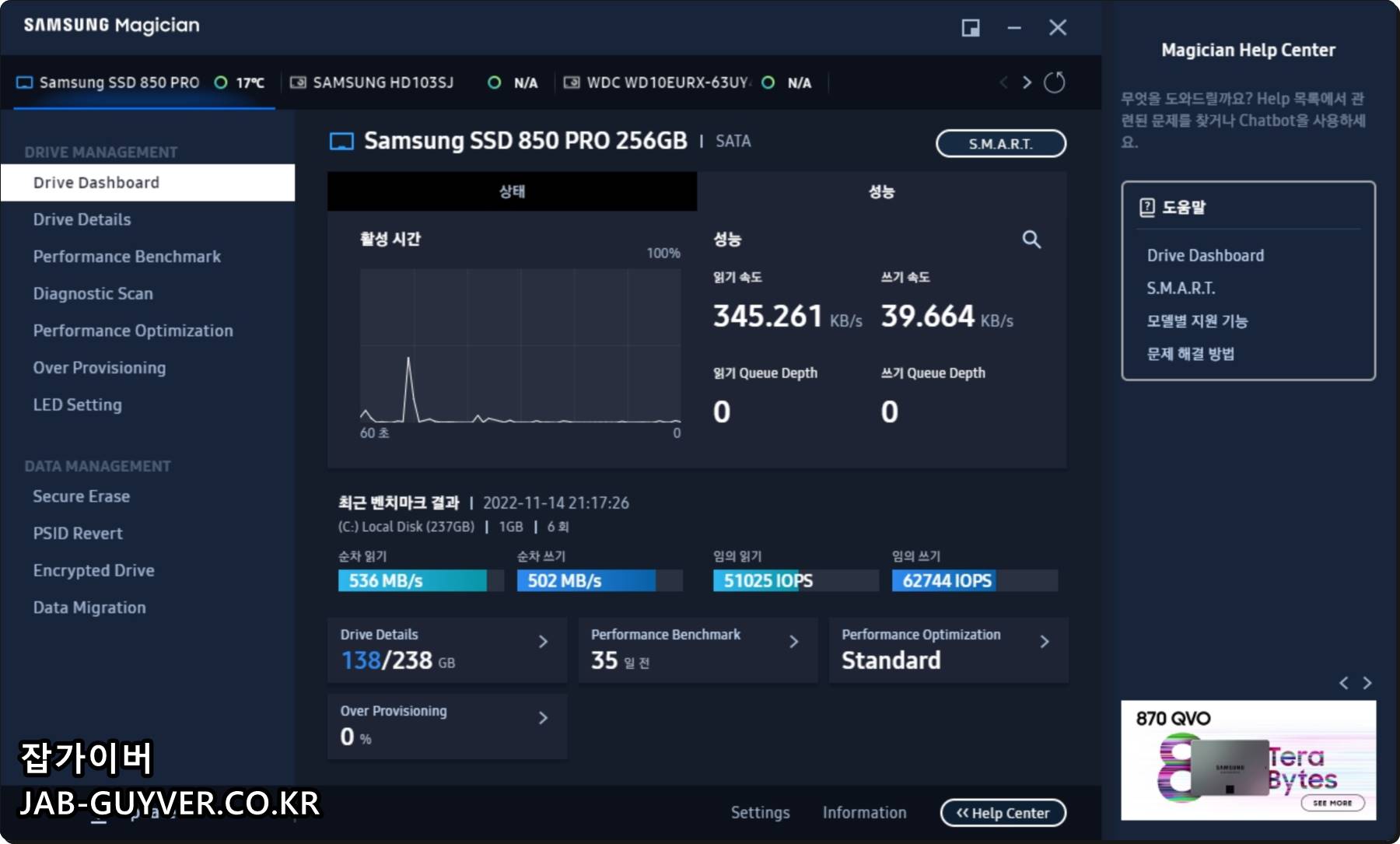Image resolution: width=1400 pixels, height=844 pixels.
Task: Click the 870 QVO advertisement image
Action: click(1248, 761)
